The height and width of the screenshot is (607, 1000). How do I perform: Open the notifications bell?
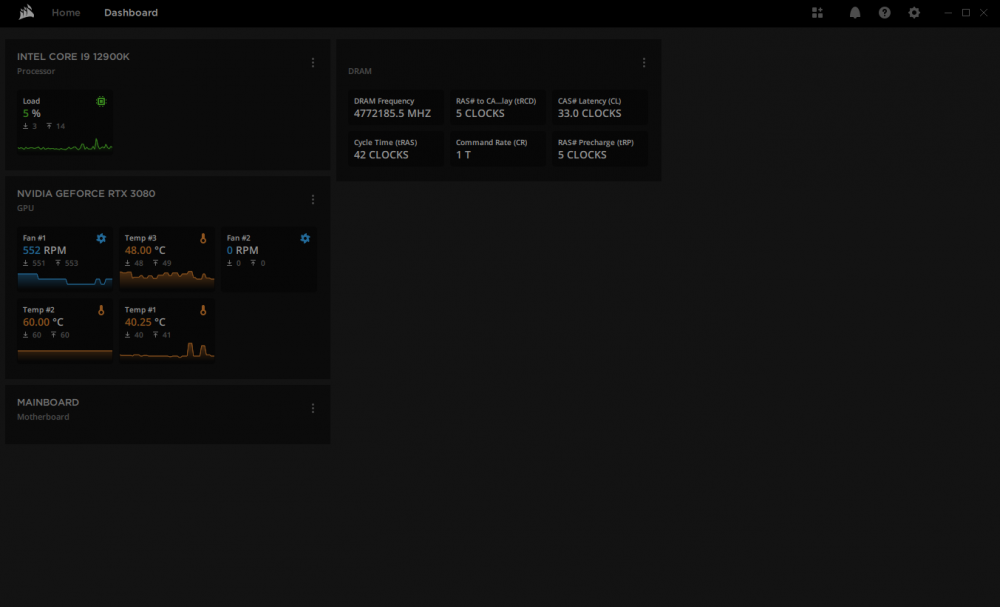[855, 13]
